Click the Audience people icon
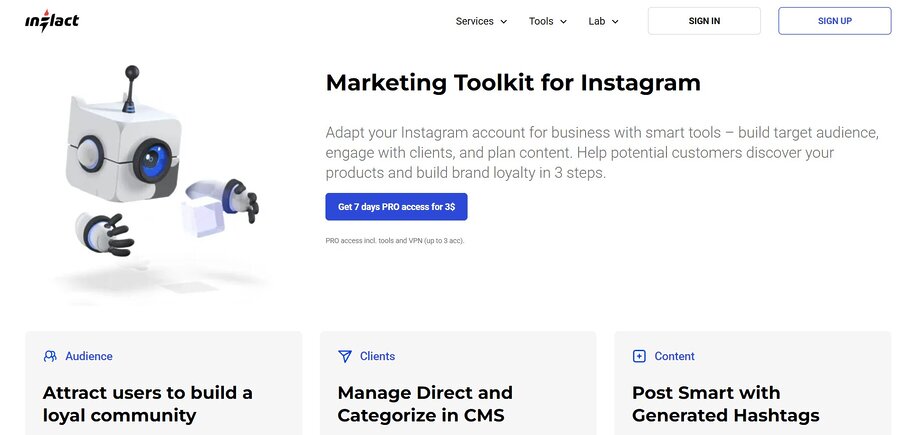The width and height of the screenshot is (900, 435). 50,356
